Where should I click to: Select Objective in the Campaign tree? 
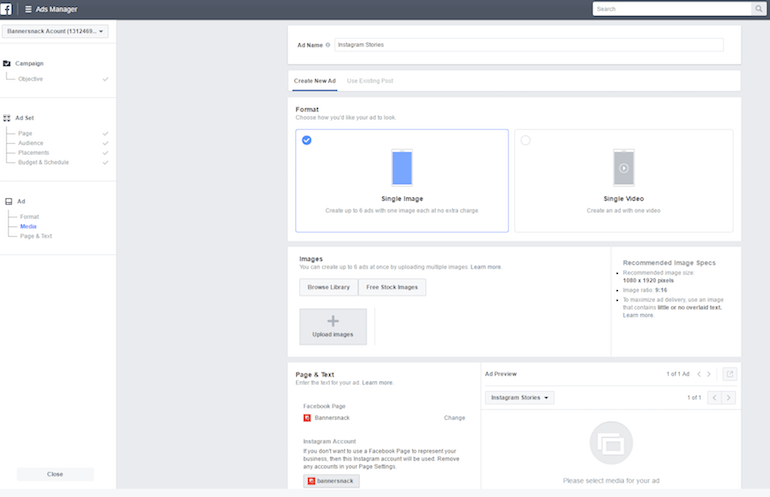[x=30, y=79]
